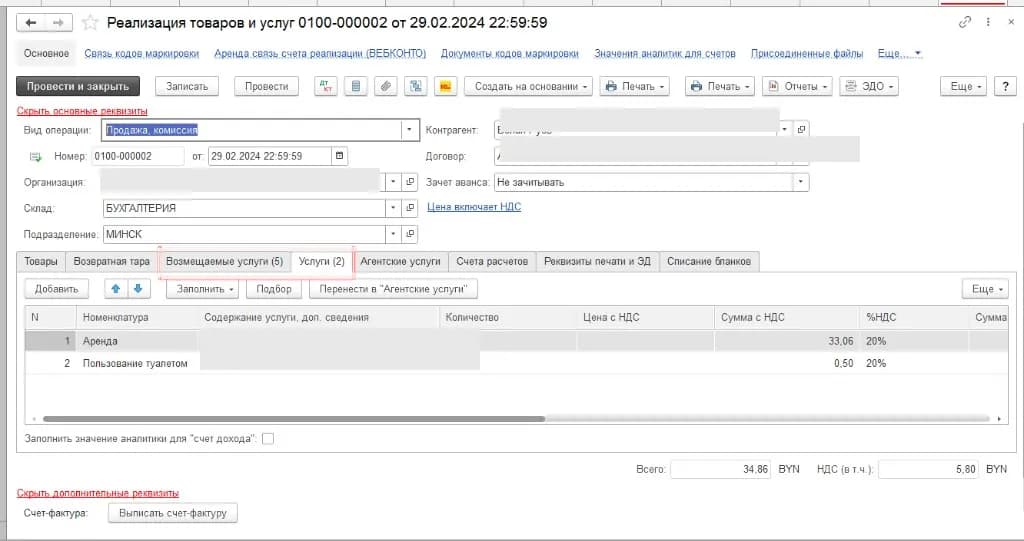Expand the Зачет аванса dropdown

[x=801, y=182]
